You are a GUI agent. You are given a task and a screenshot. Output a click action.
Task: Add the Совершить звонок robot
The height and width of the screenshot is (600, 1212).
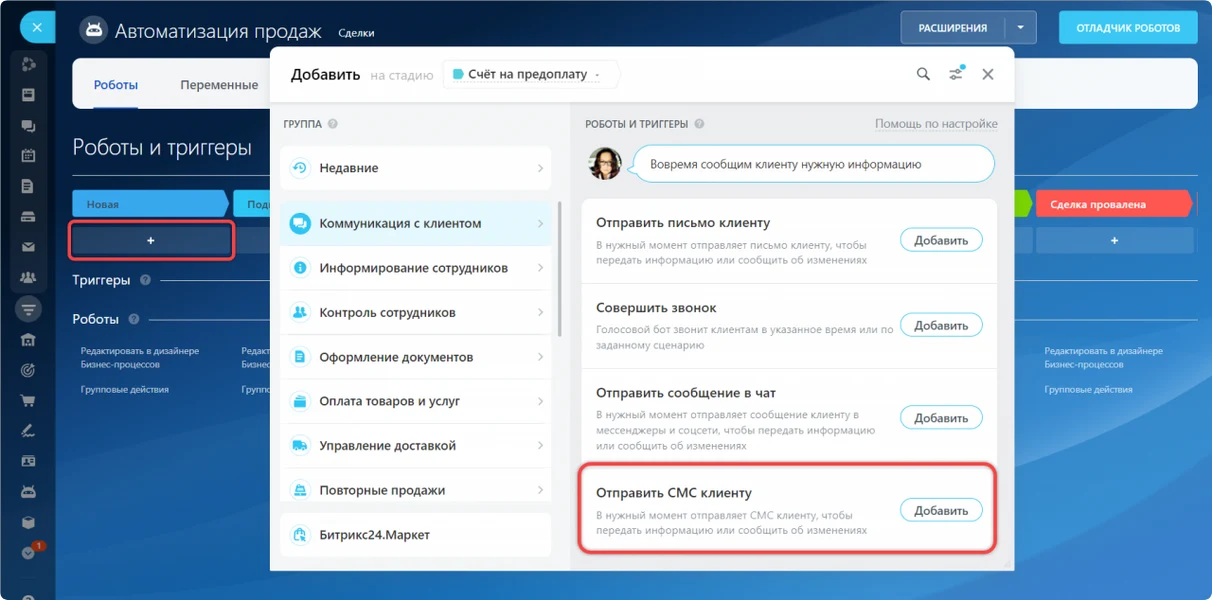point(940,325)
